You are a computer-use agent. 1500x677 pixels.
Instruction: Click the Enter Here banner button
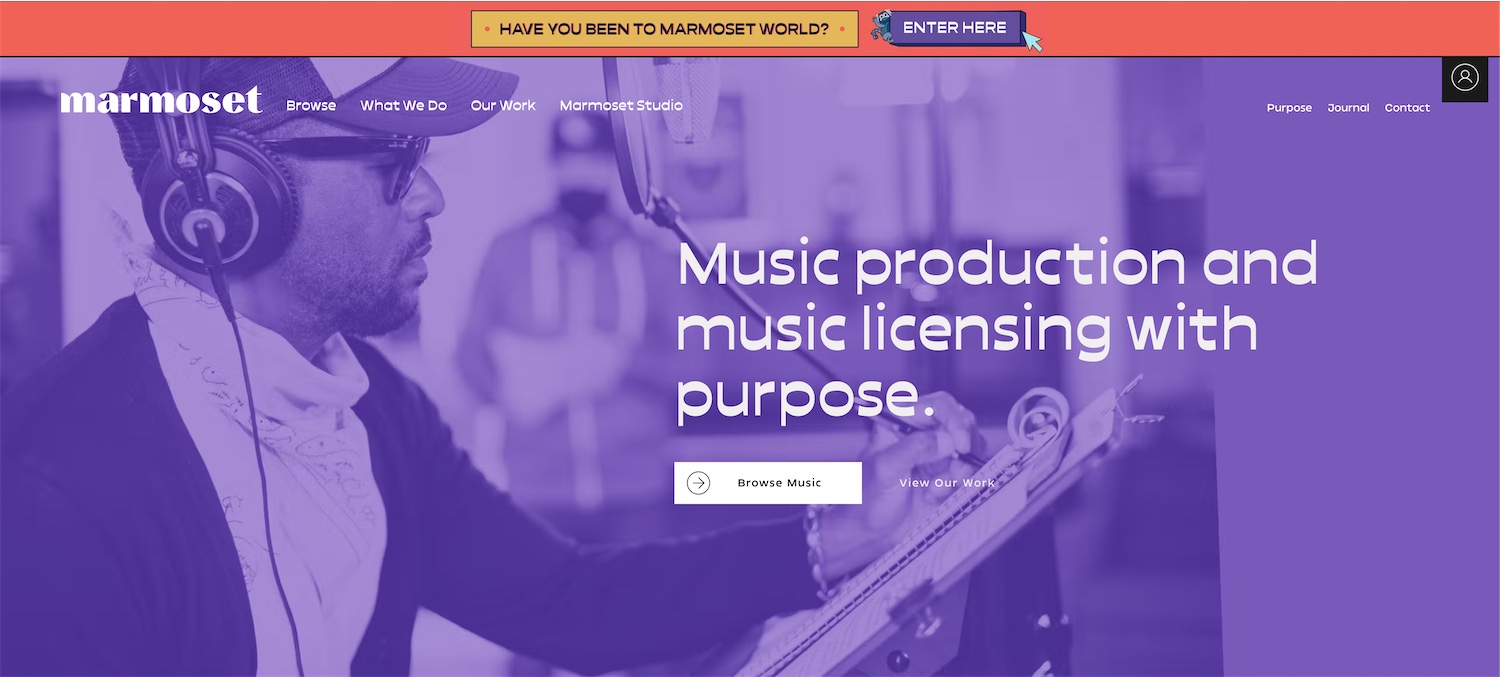957,28
